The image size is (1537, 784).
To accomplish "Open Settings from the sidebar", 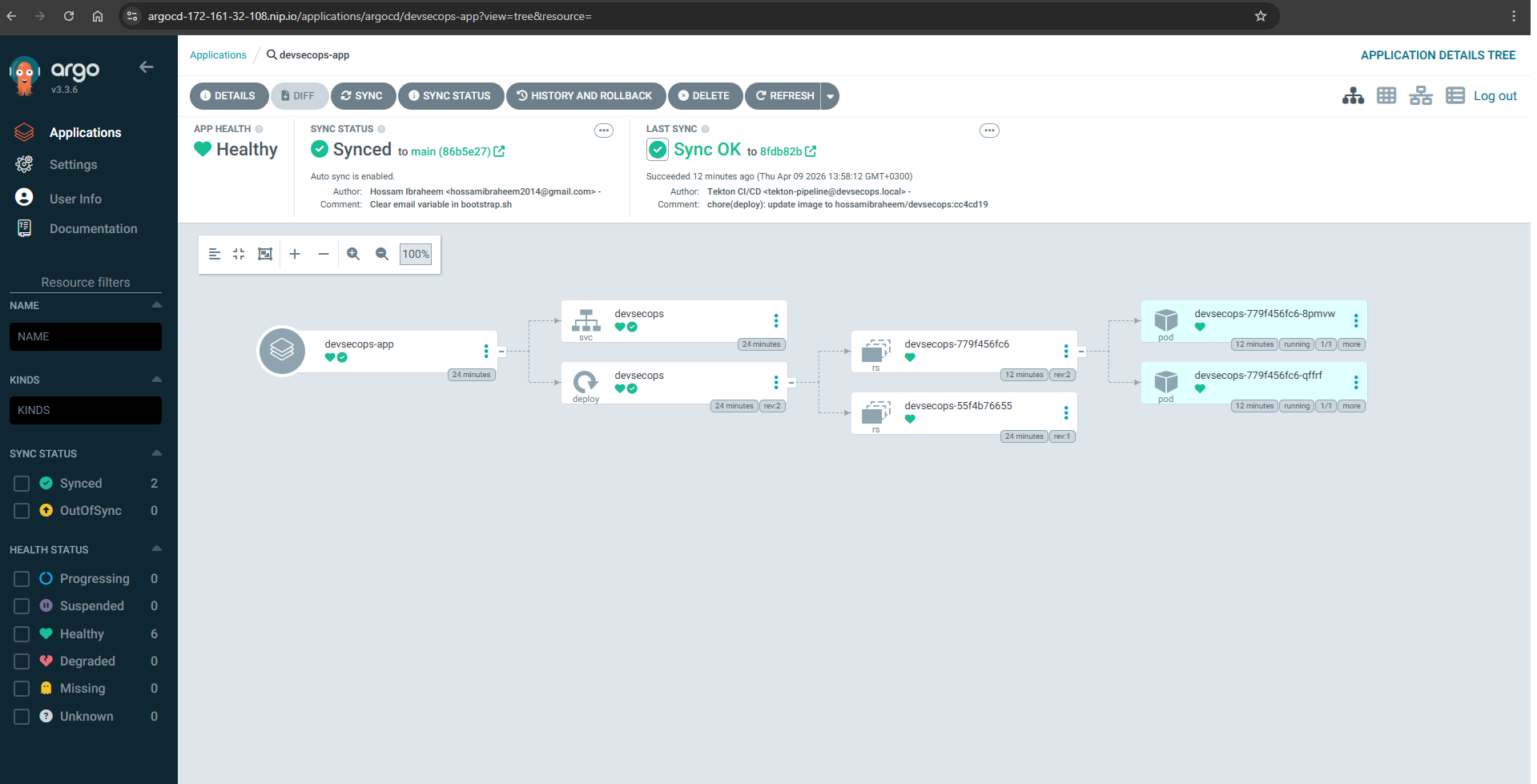I will click(73, 164).
